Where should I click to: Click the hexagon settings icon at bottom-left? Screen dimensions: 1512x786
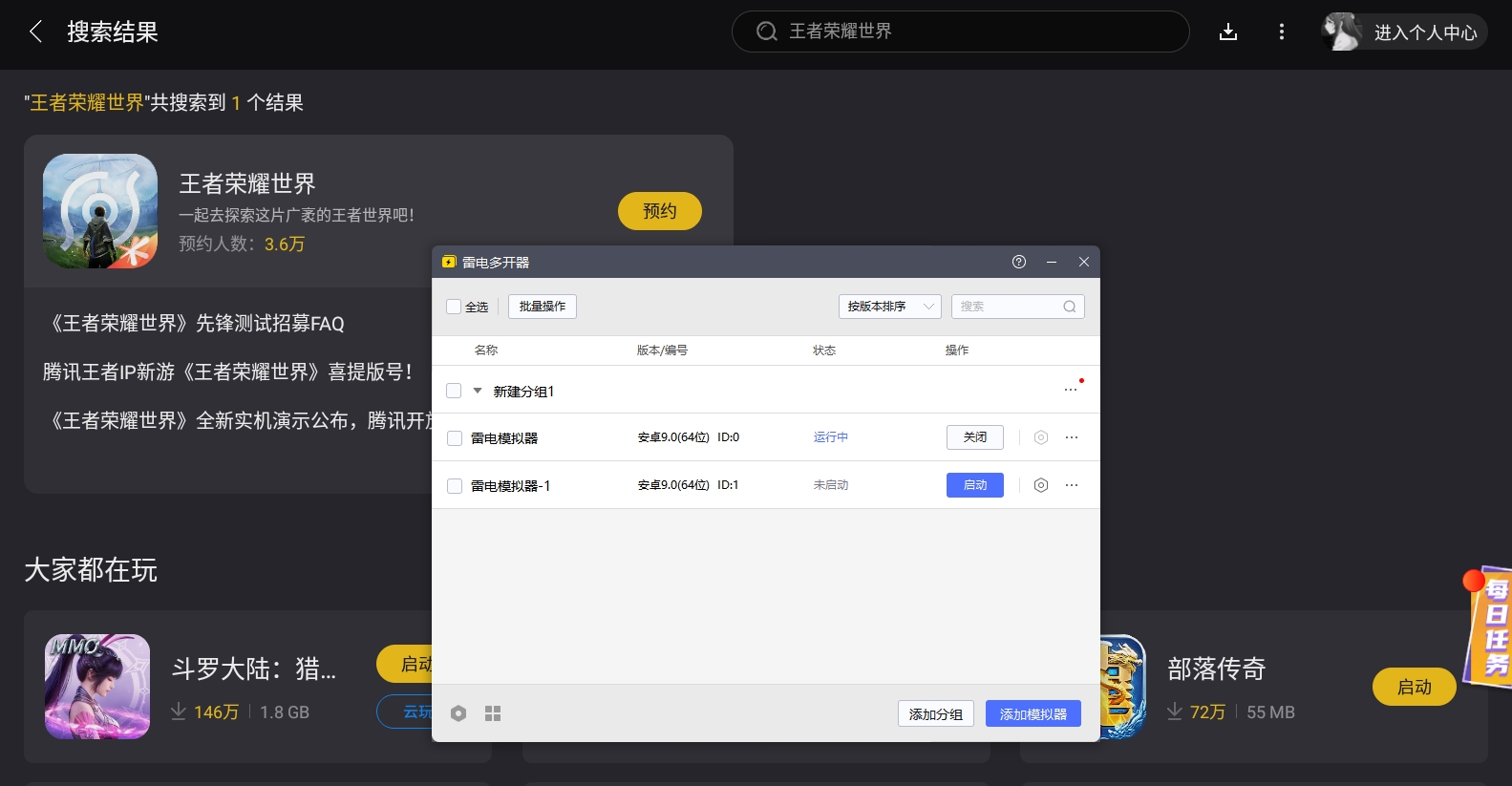click(458, 713)
